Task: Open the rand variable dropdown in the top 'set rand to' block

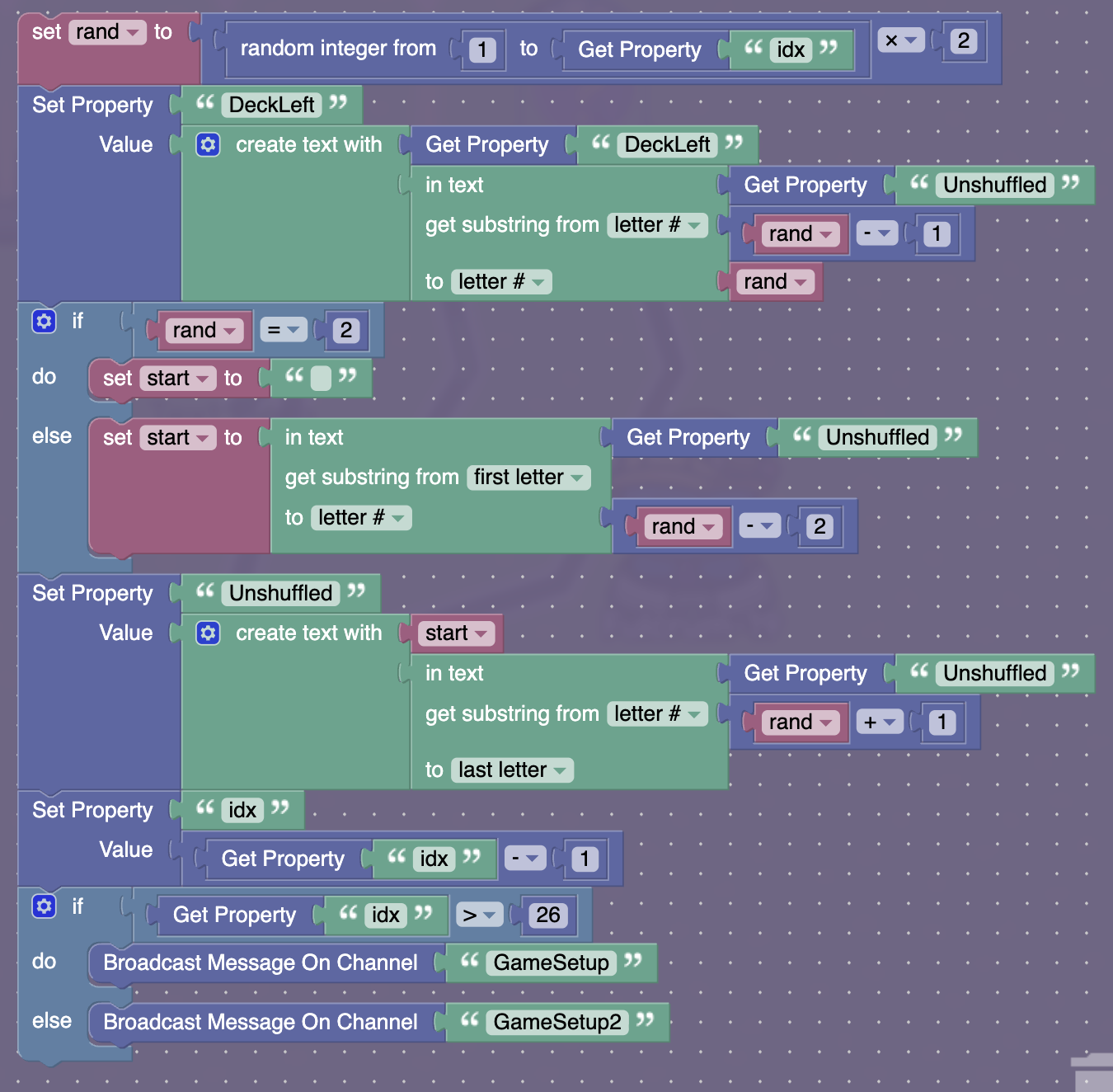Action: [107, 32]
